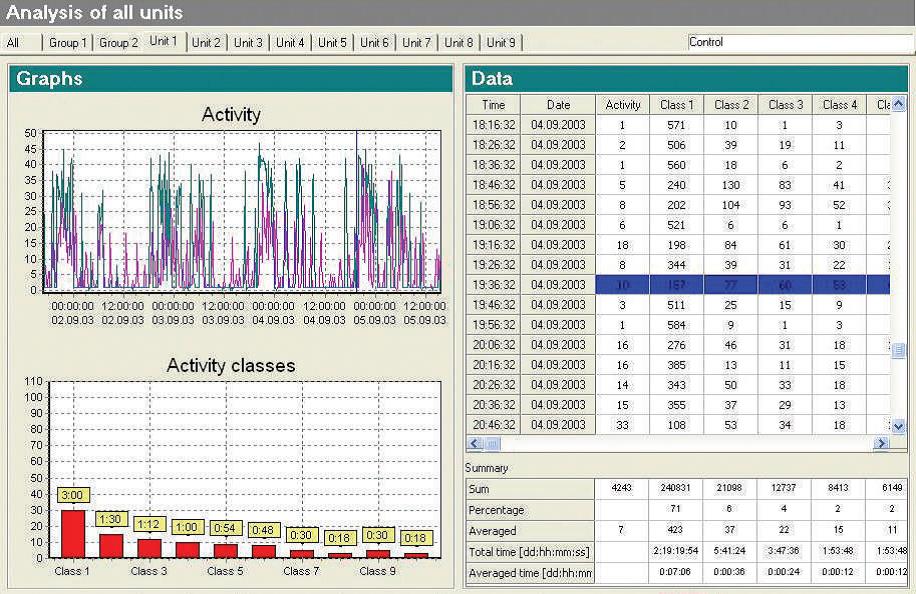The image size is (916, 594).
Task: Click the Class 1 column header in the data table
Action: [676, 105]
